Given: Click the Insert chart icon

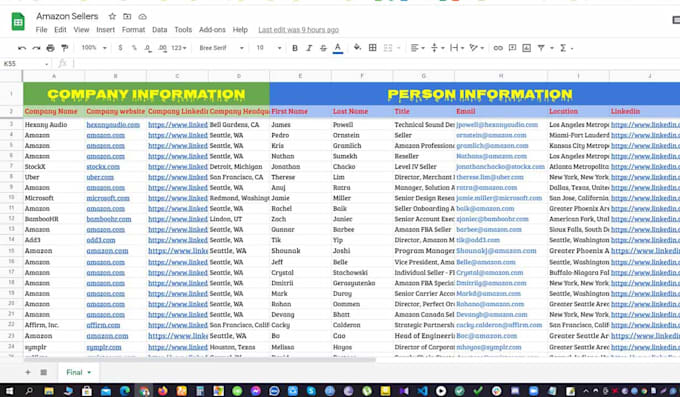Looking at the screenshot, I should point(526,48).
